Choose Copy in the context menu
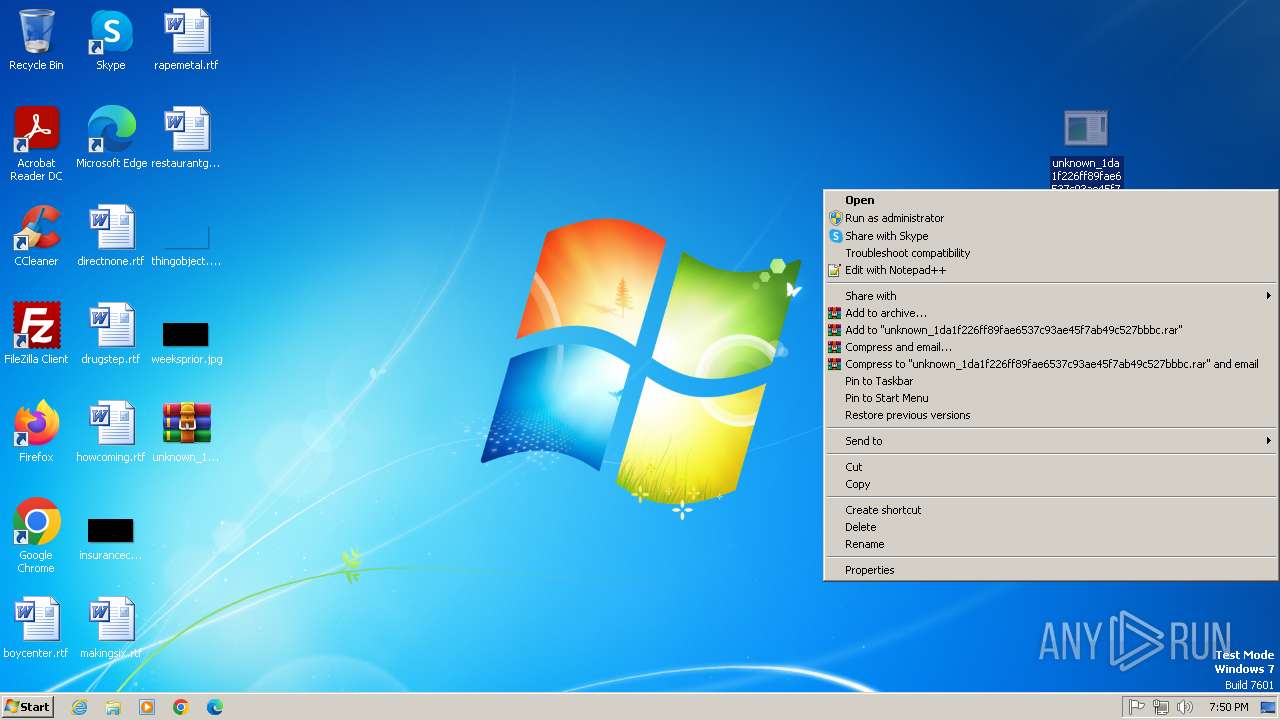Screen dimensions: 1280x720 point(1050,484)
